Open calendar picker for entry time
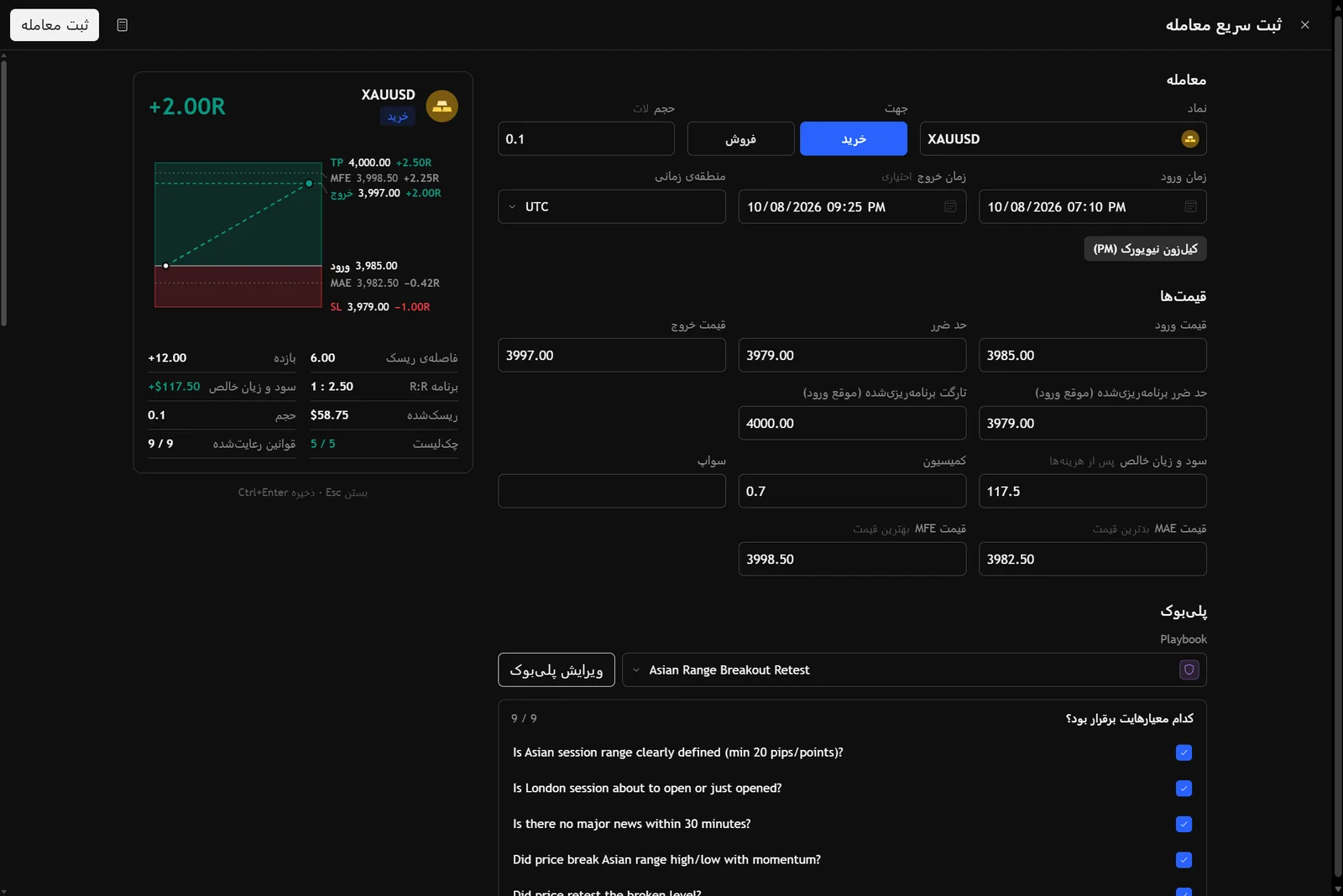 [1190, 206]
